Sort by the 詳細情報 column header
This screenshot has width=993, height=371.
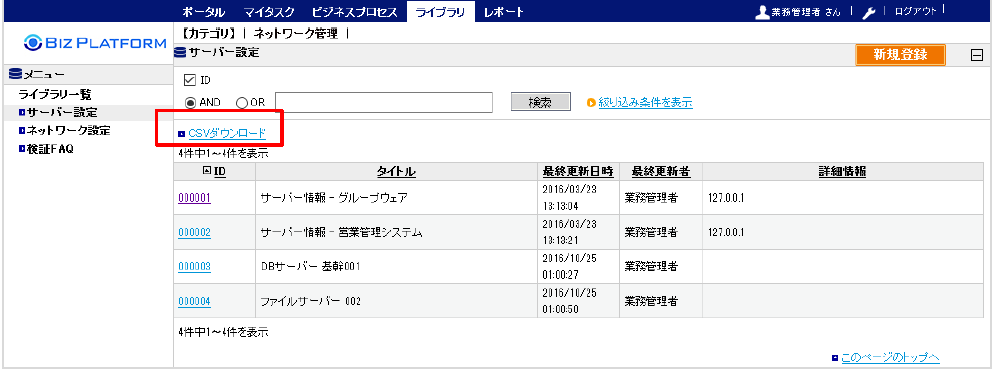tap(842, 171)
